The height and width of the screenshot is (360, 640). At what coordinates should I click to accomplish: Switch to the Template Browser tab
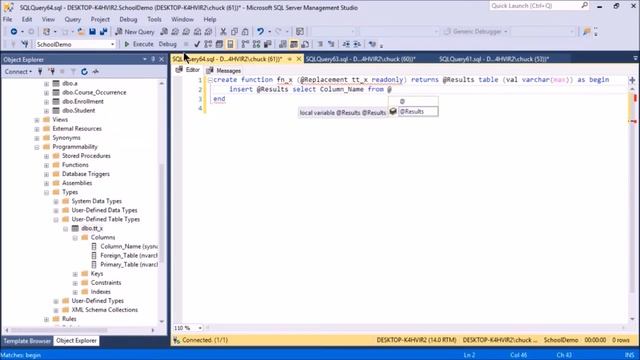coord(27,340)
